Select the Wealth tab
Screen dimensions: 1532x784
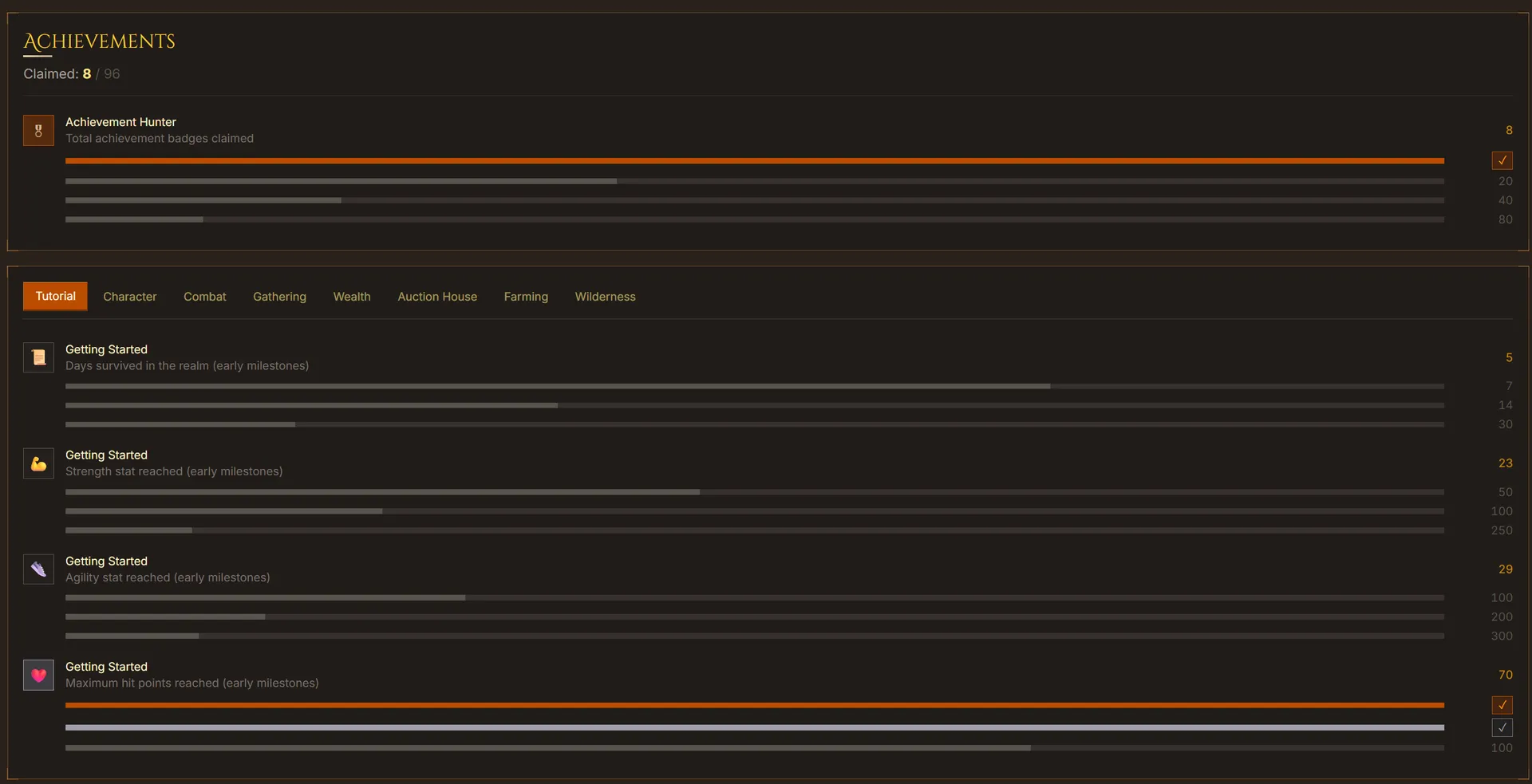[x=352, y=297]
